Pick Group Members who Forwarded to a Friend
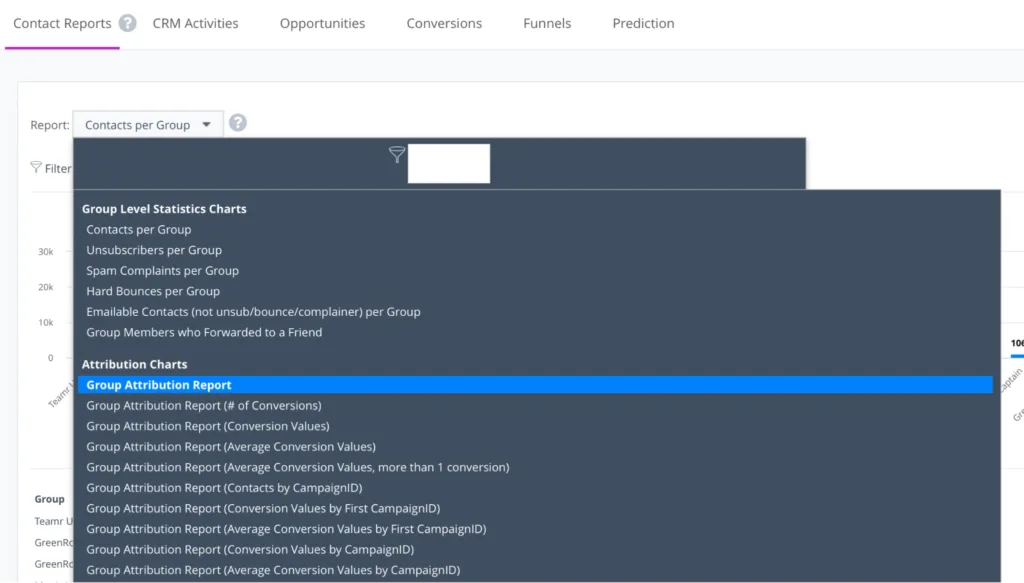Viewport: 1024px width, 583px height. coord(204,332)
